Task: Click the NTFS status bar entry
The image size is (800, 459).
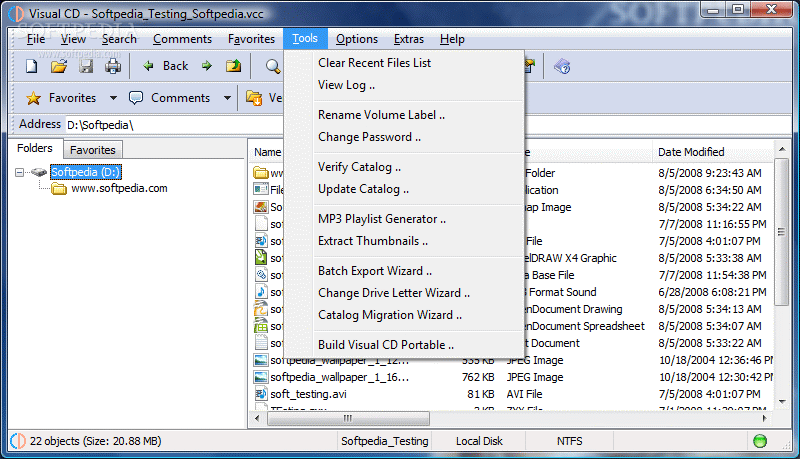Action: pyautogui.click(x=569, y=441)
